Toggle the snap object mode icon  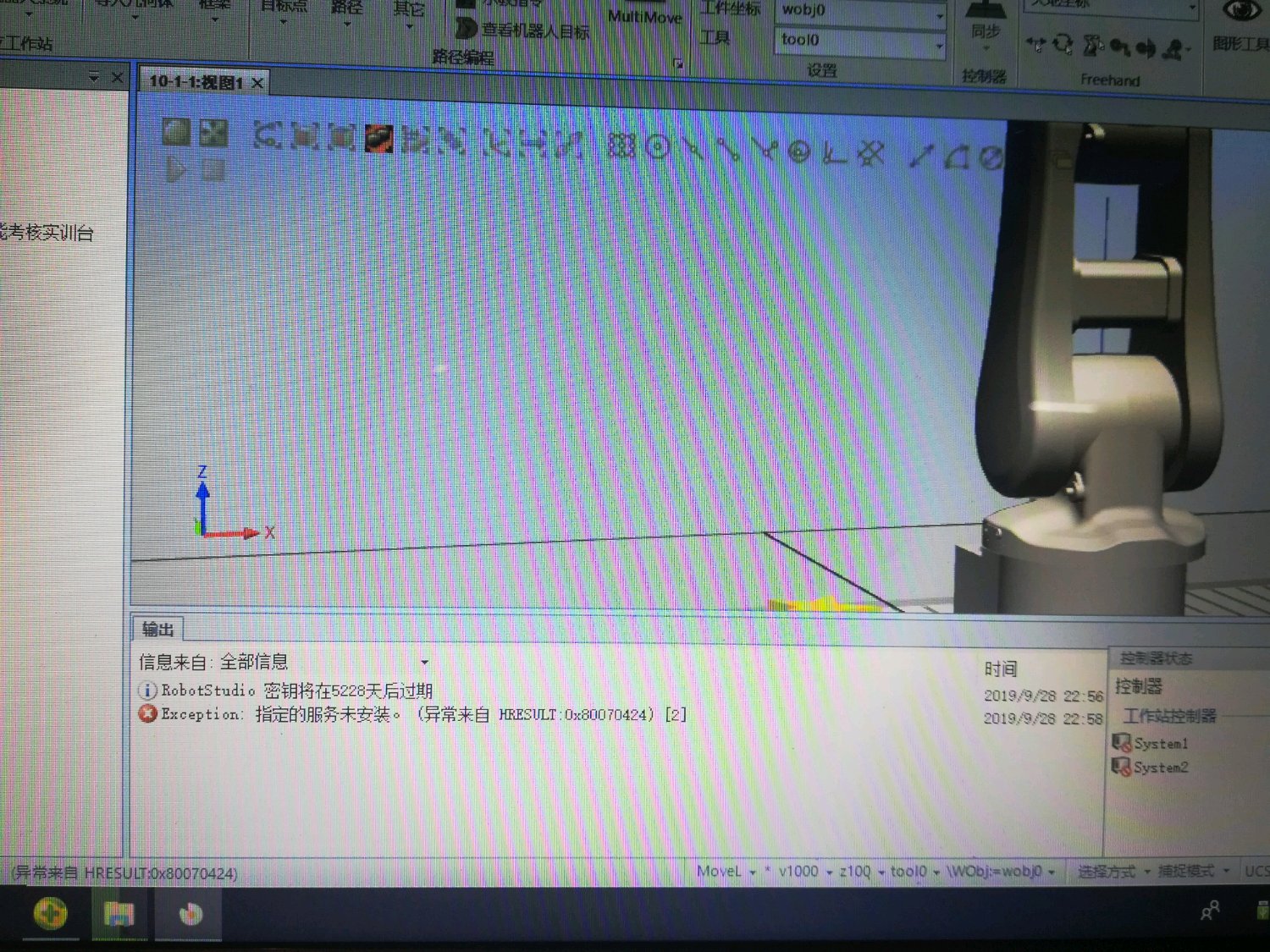[621, 146]
